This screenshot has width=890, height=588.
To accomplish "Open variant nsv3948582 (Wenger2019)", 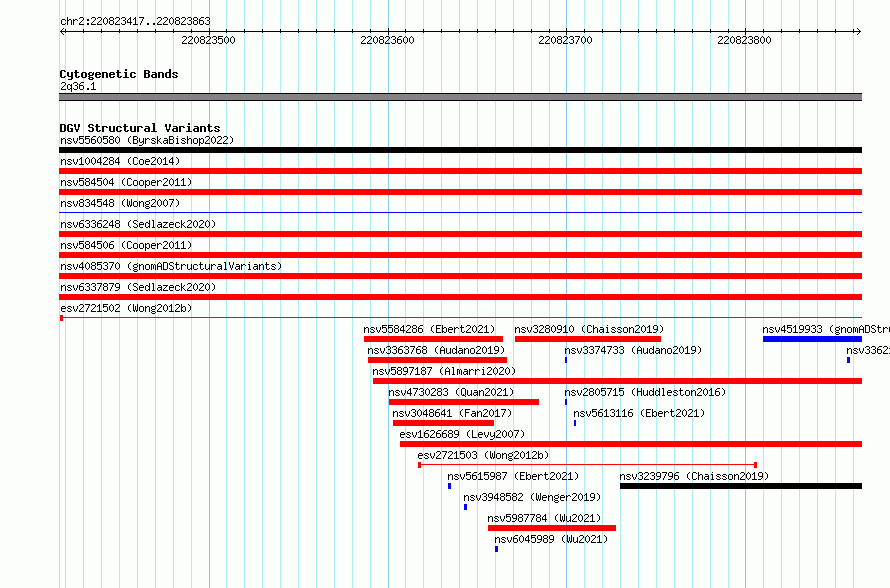I will (532, 497).
